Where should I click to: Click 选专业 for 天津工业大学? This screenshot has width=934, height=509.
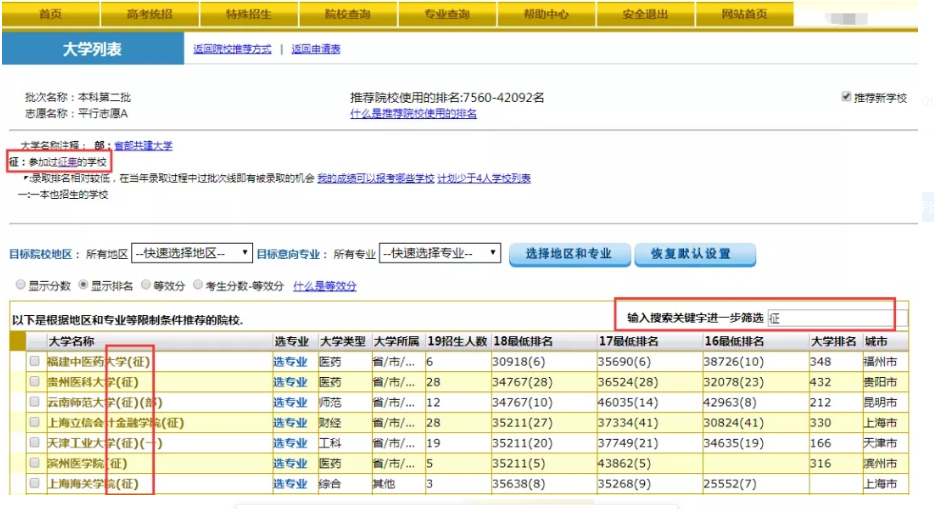[290, 443]
